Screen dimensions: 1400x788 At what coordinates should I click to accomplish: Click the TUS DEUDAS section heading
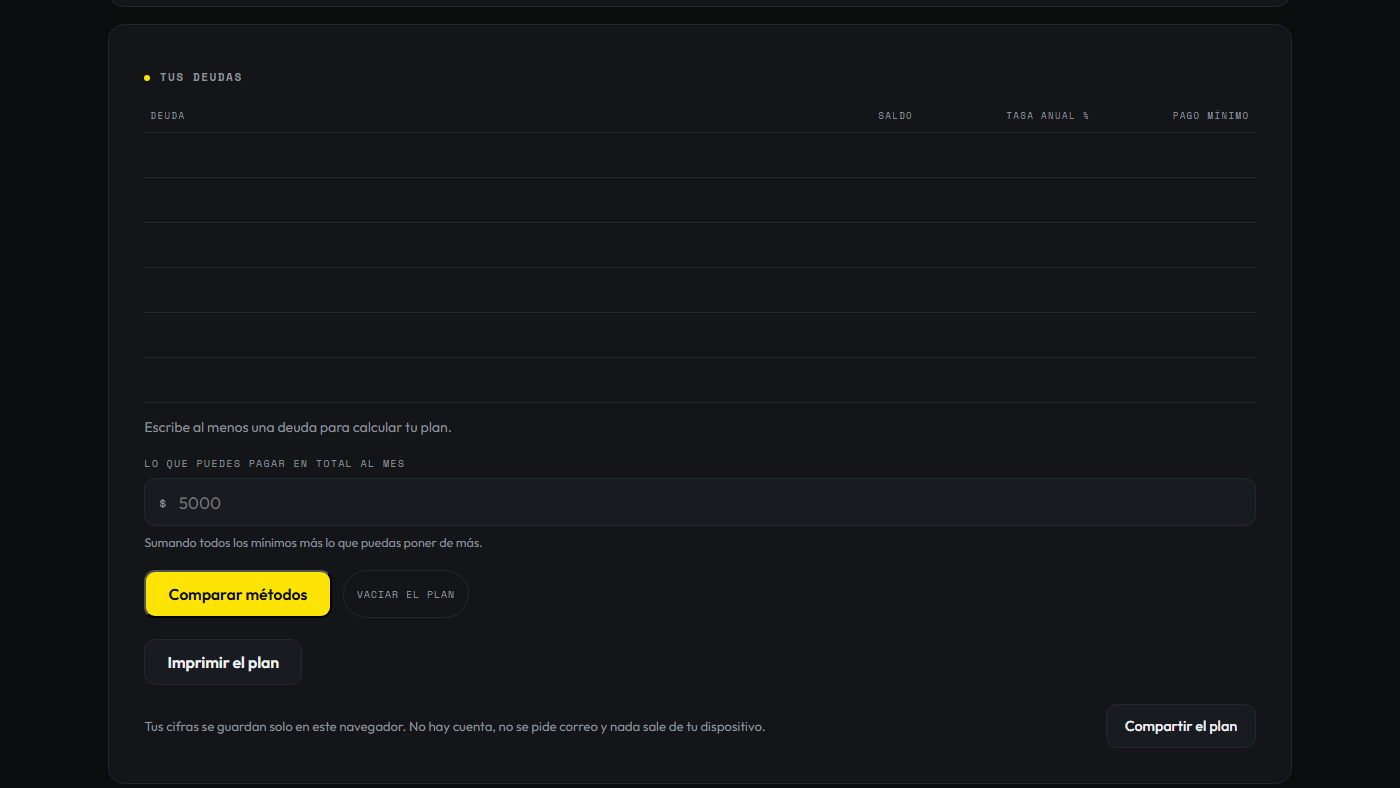(201, 77)
